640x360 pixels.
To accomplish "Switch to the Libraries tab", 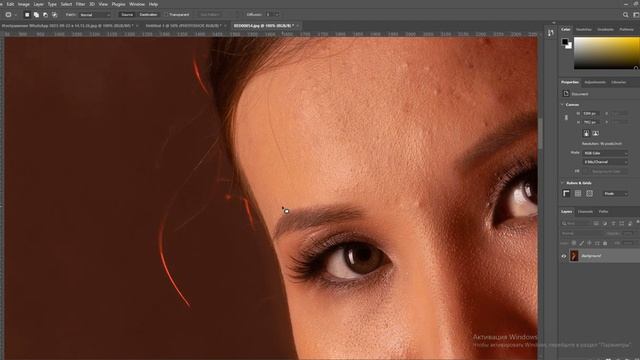I will (x=618, y=82).
